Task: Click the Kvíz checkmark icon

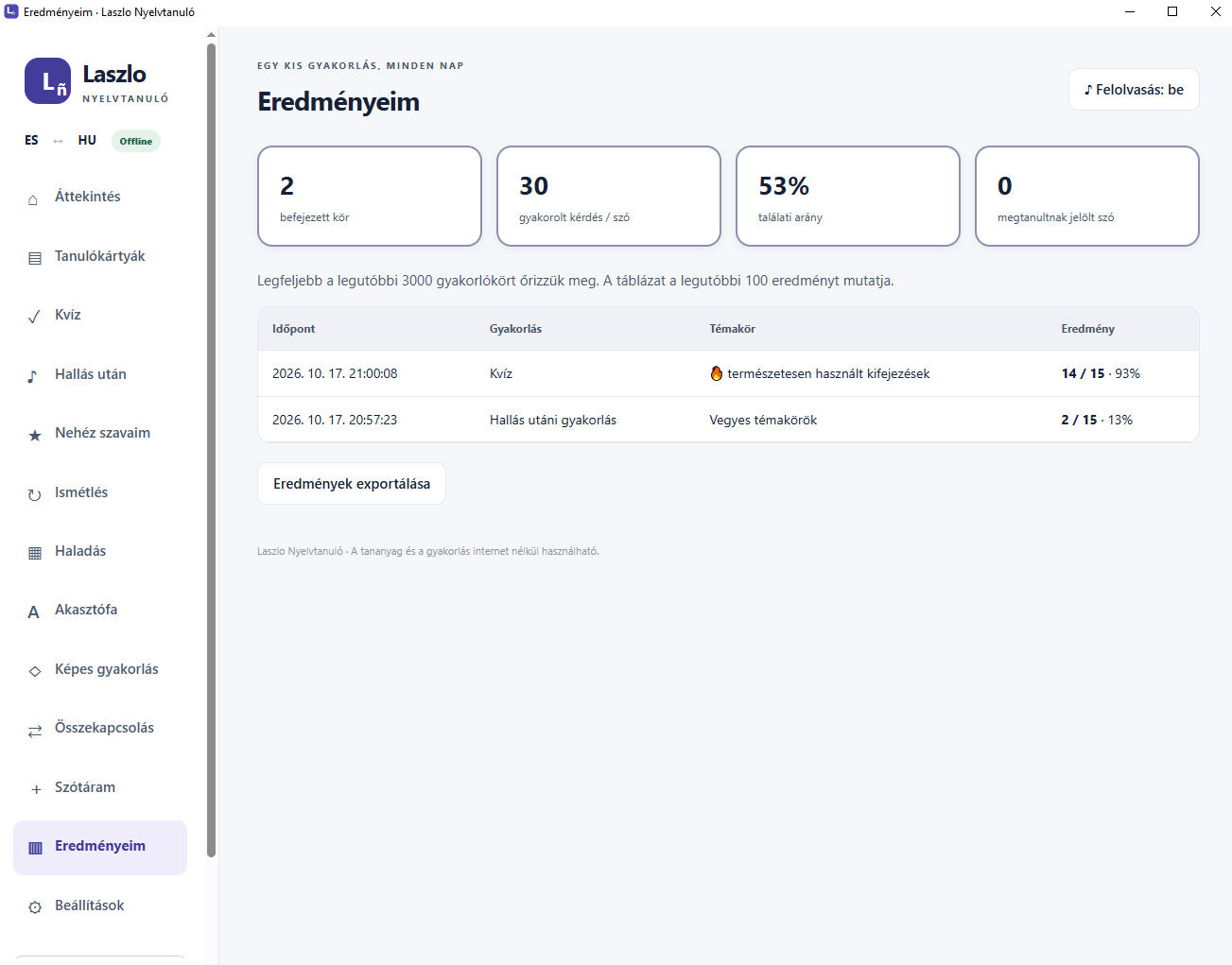Action: (34, 317)
